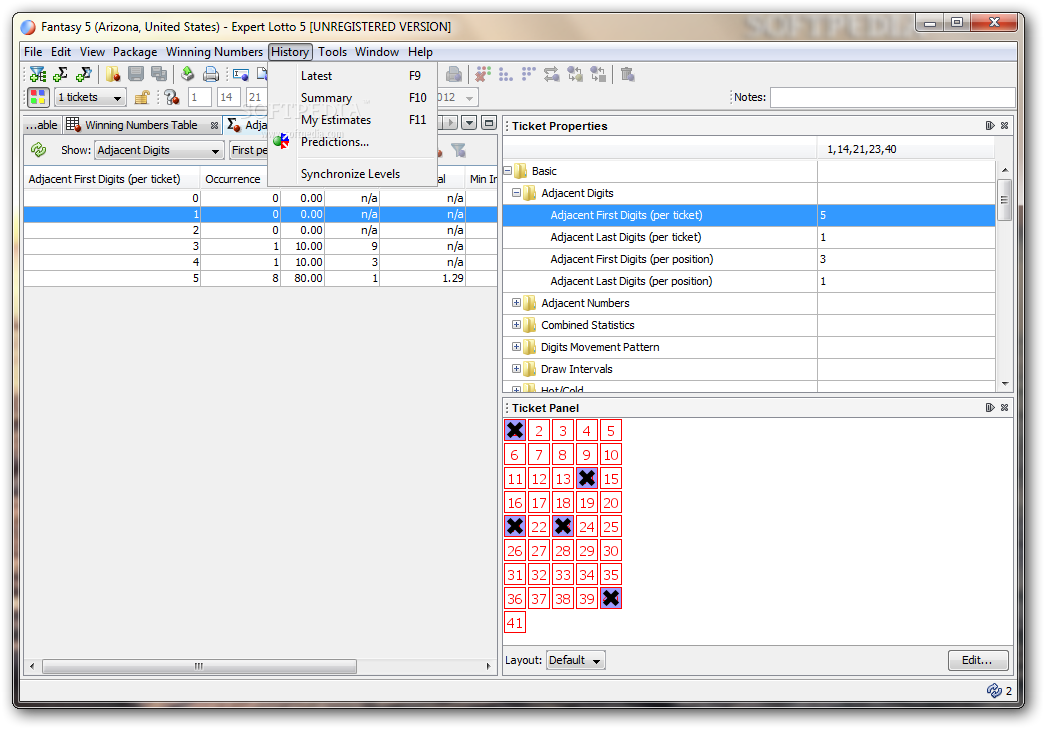
Task: Unmark number 1 in Ticket Panel
Action: pyautogui.click(x=515, y=430)
